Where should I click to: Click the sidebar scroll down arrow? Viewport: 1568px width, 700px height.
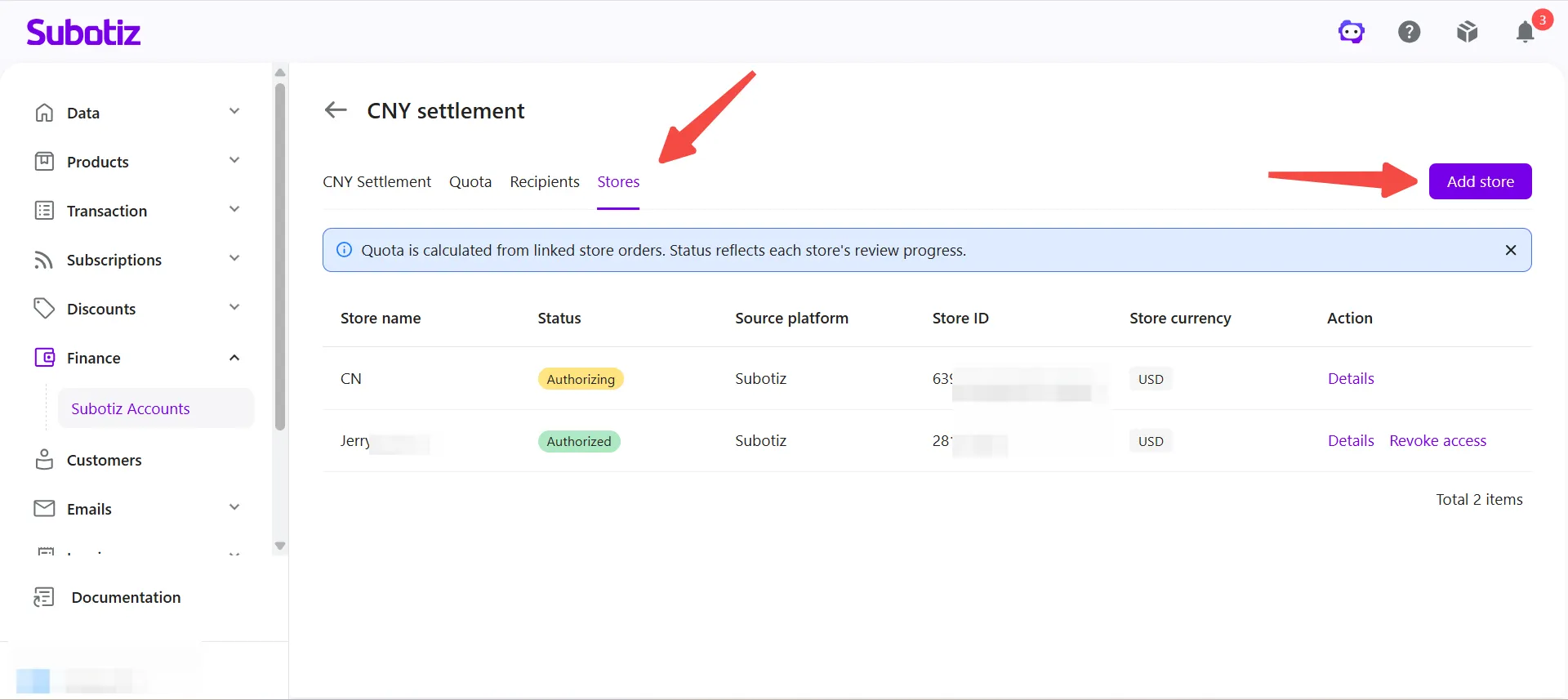coord(280,546)
